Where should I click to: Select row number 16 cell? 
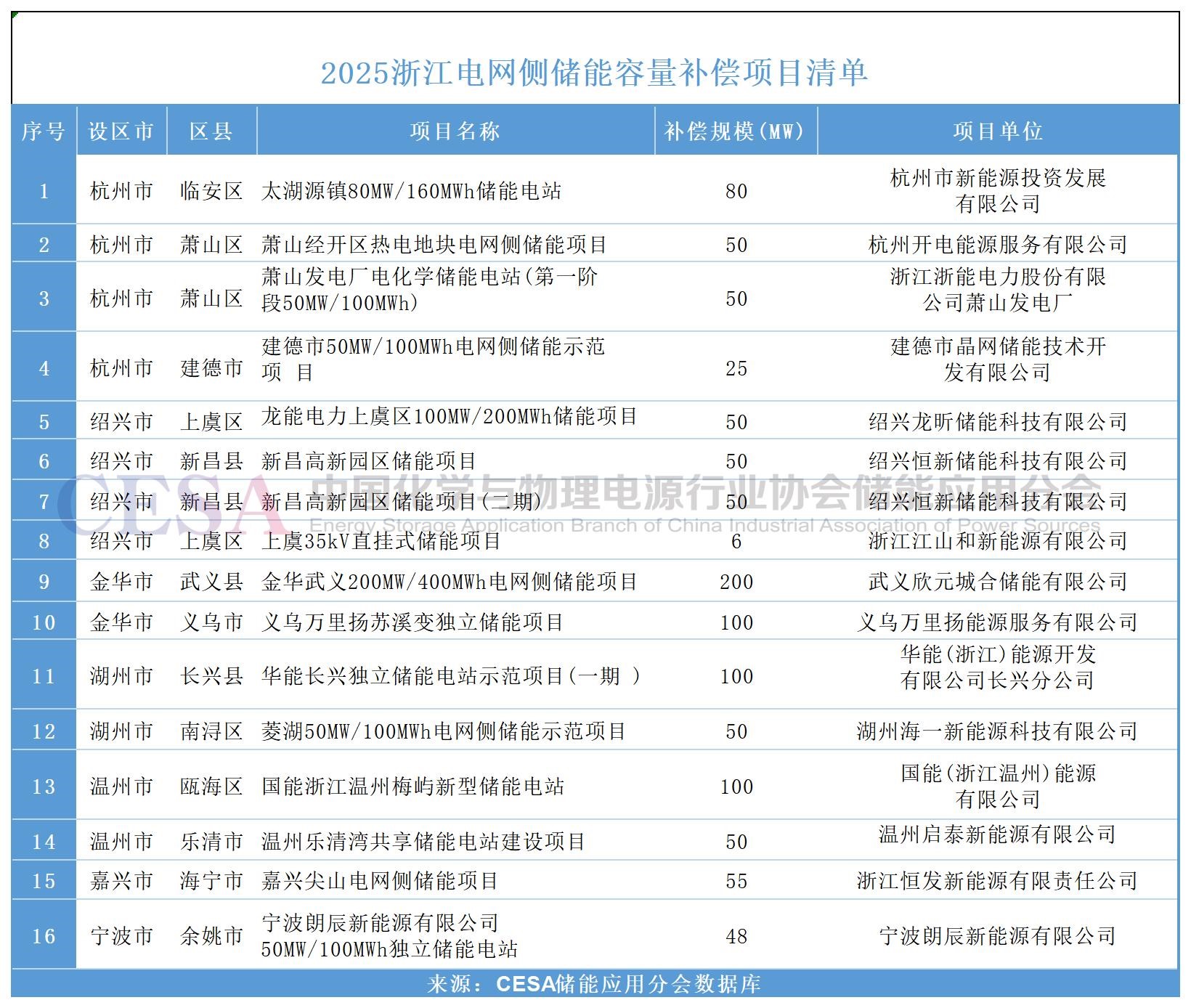(x=44, y=936)
